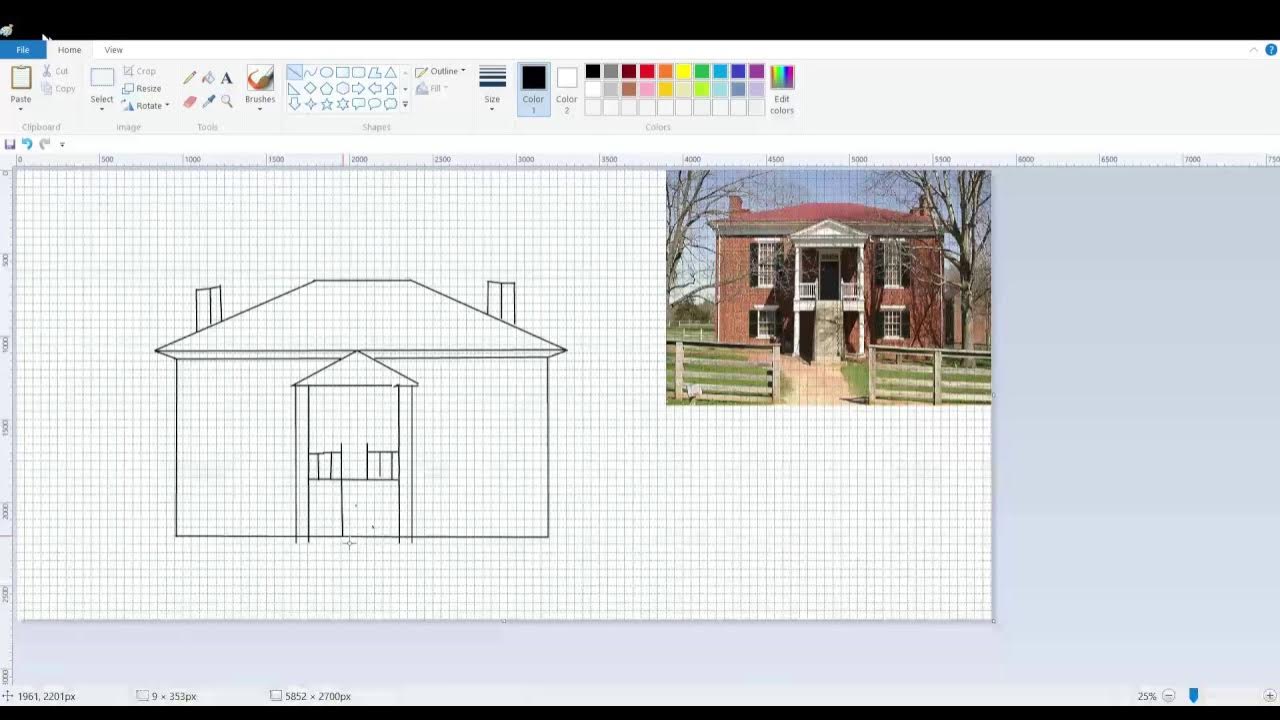Click the Save icon in quick access toolbar
Viewport: 1280px width, 720px height.
(10, 144)
